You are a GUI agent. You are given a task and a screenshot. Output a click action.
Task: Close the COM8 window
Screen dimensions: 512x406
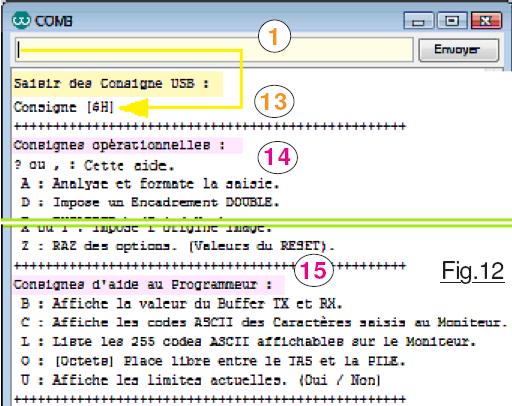486,21
